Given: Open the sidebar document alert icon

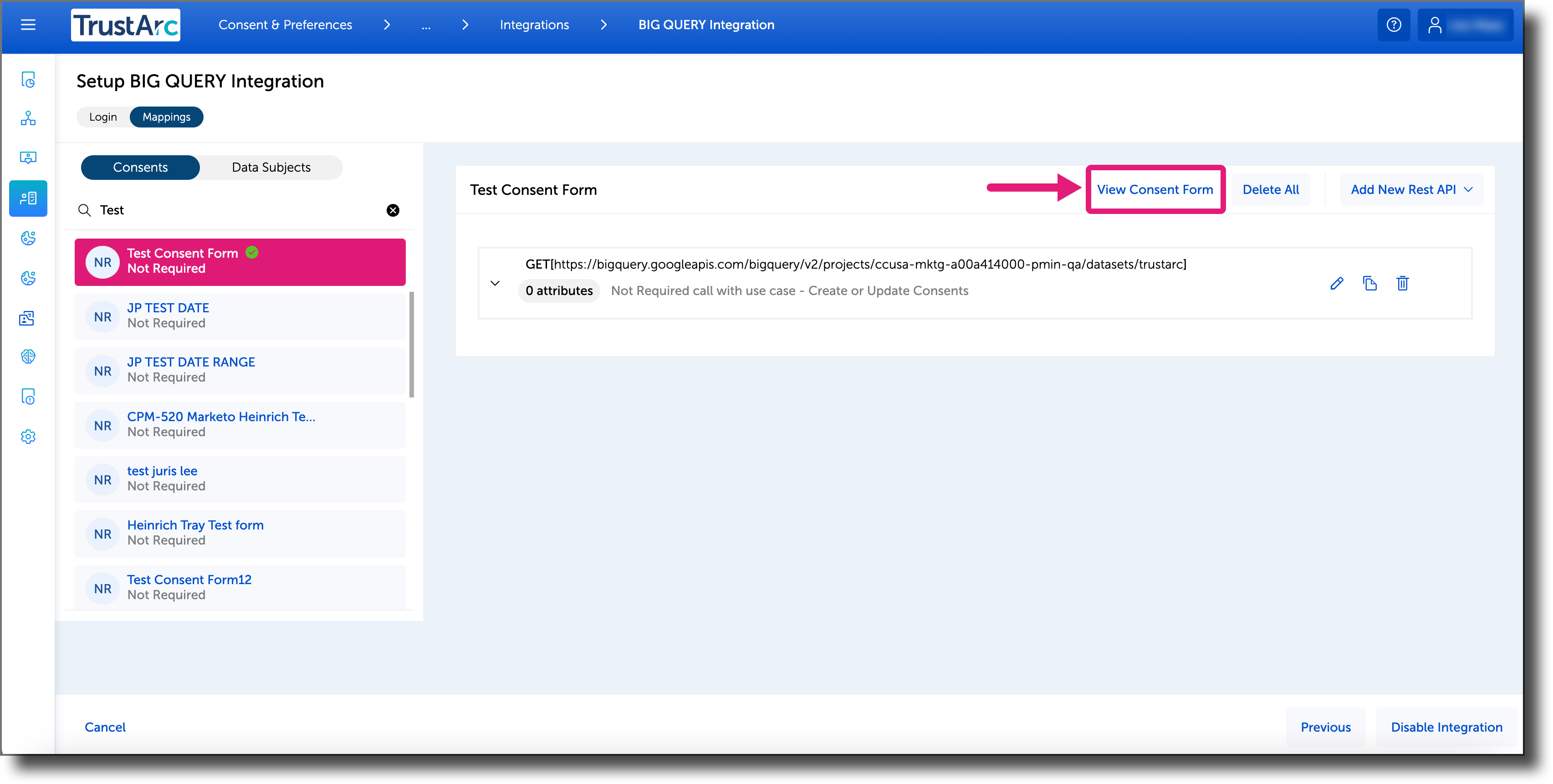Looking at the screenshot, I should click(28, 397).
